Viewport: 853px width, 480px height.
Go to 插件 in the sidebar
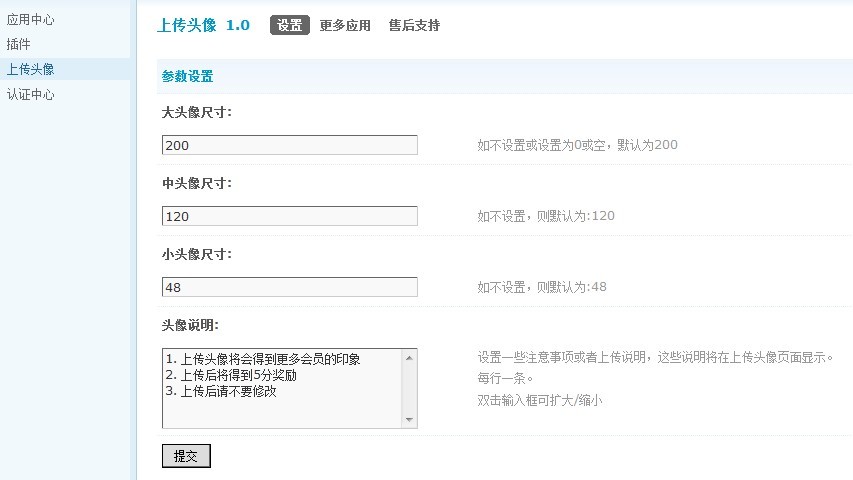click(19, 44)
